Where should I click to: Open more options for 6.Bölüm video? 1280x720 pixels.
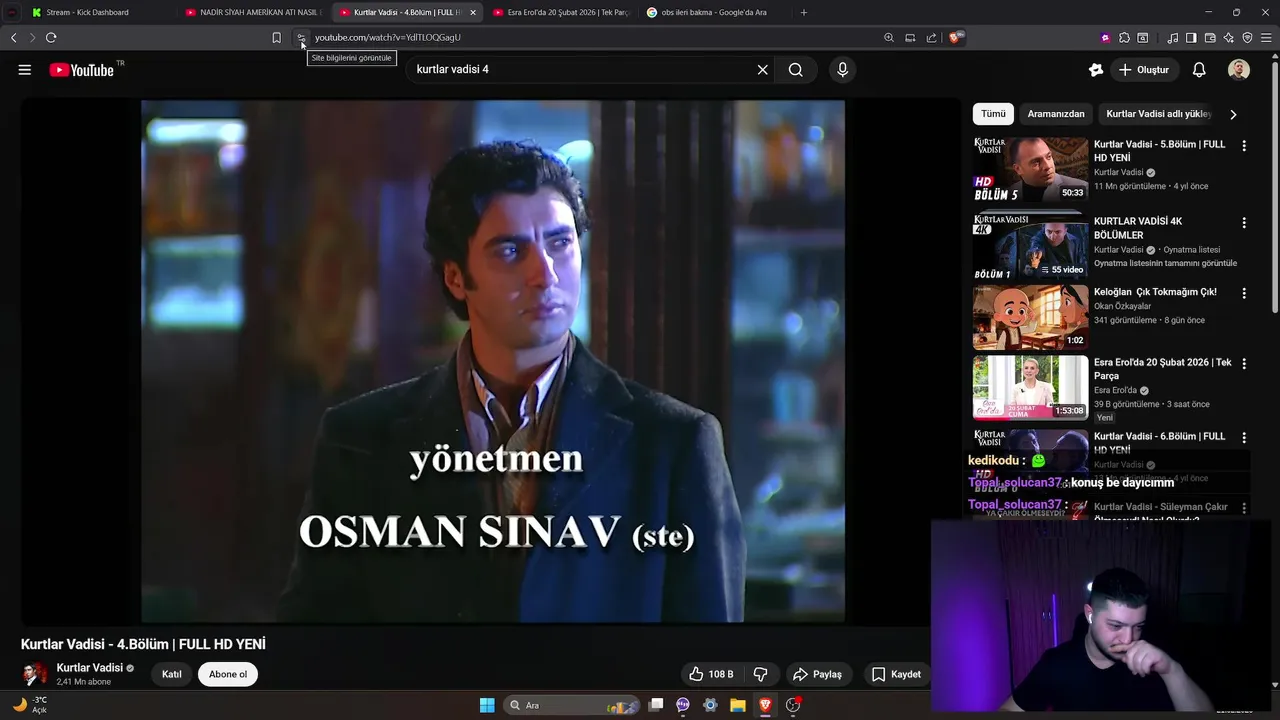click(x=1244, y=438)
